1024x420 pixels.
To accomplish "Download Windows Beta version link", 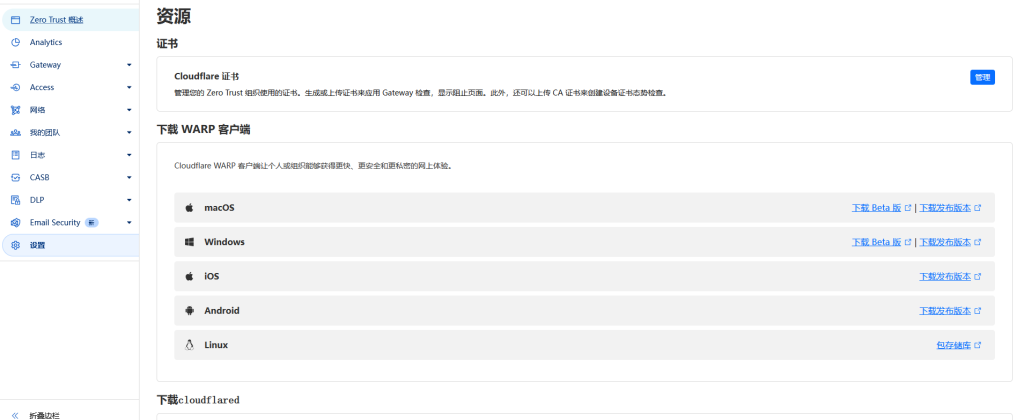I will click(x=876, y=242).
